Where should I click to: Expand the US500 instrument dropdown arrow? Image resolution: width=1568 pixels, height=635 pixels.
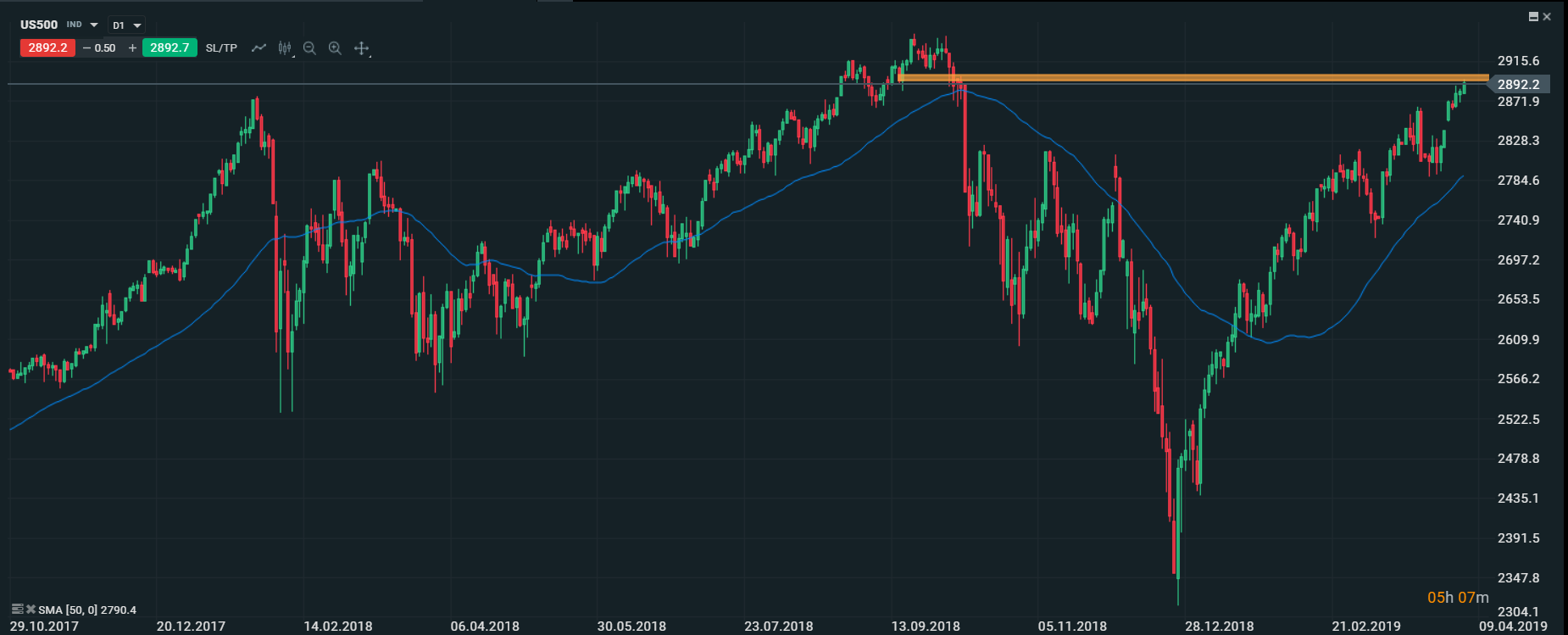coord(94,25)
